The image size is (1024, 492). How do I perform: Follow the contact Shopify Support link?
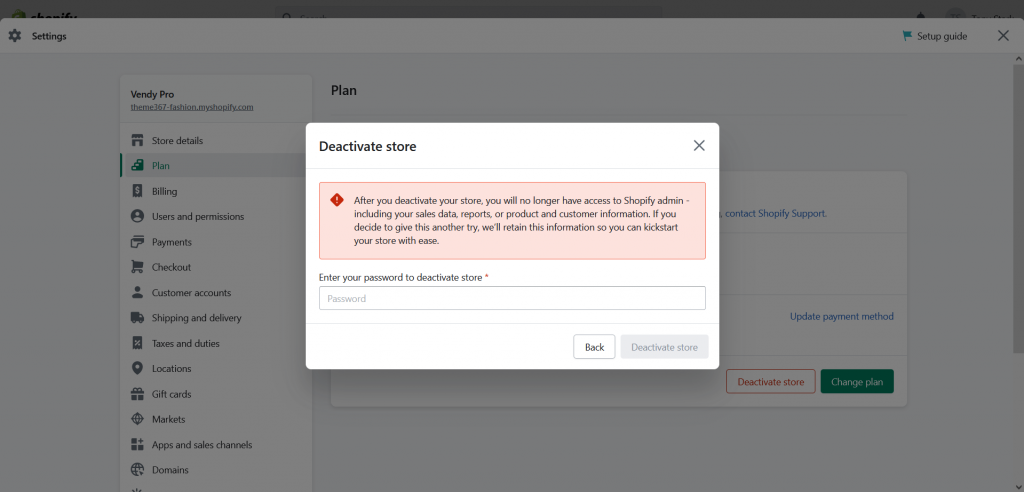click(x=776, y=213)
